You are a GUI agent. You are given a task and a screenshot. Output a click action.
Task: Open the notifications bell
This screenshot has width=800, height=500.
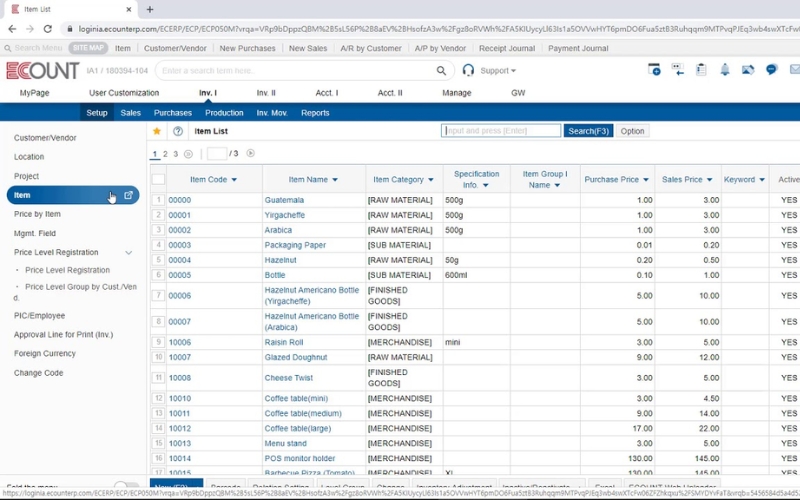[x=724, y=70]
